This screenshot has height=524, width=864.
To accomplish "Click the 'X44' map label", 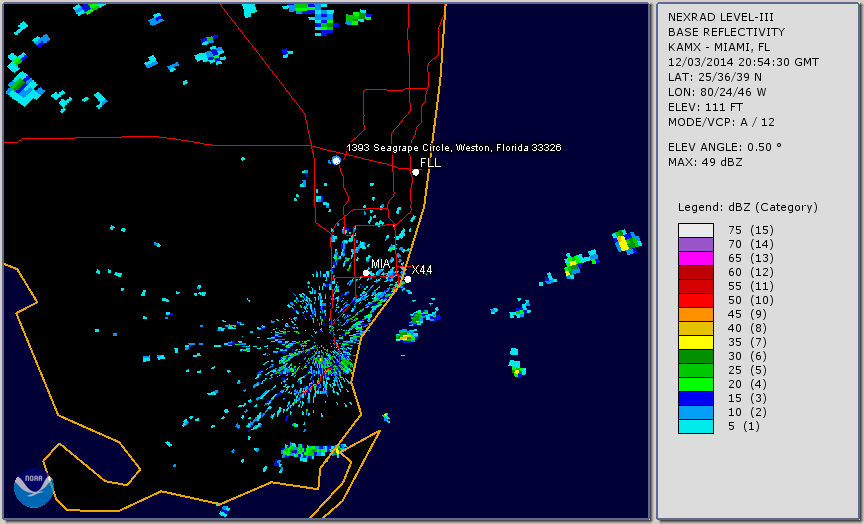I will click(x=422, y=269).
